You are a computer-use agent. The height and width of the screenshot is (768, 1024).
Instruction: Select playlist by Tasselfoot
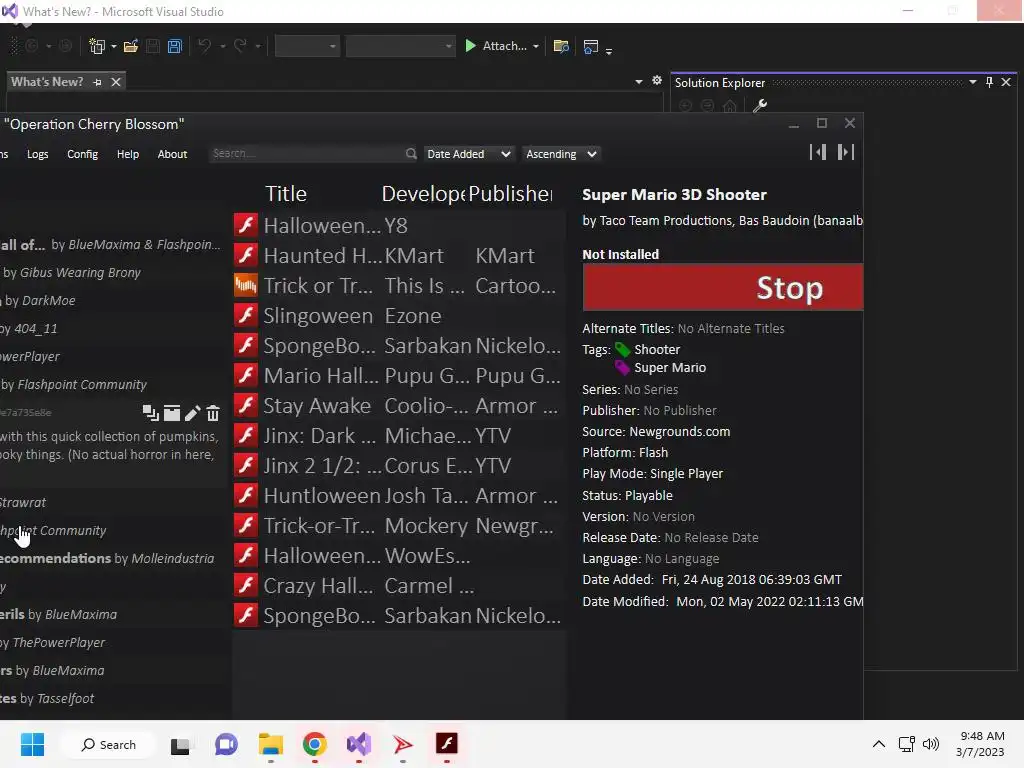[x=114, y=699]
